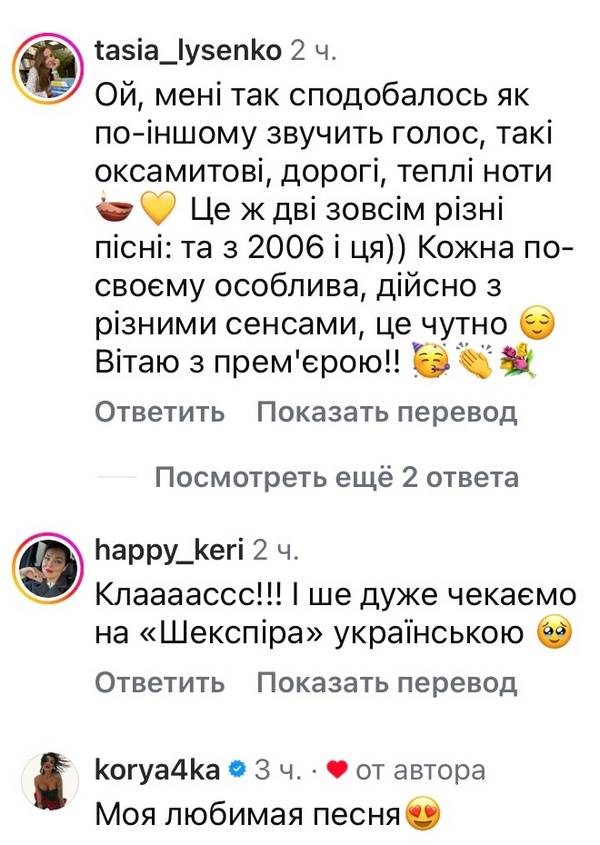The image size is (600, 845).
Task: Click the korya4ka username
Action: point(156,770)
